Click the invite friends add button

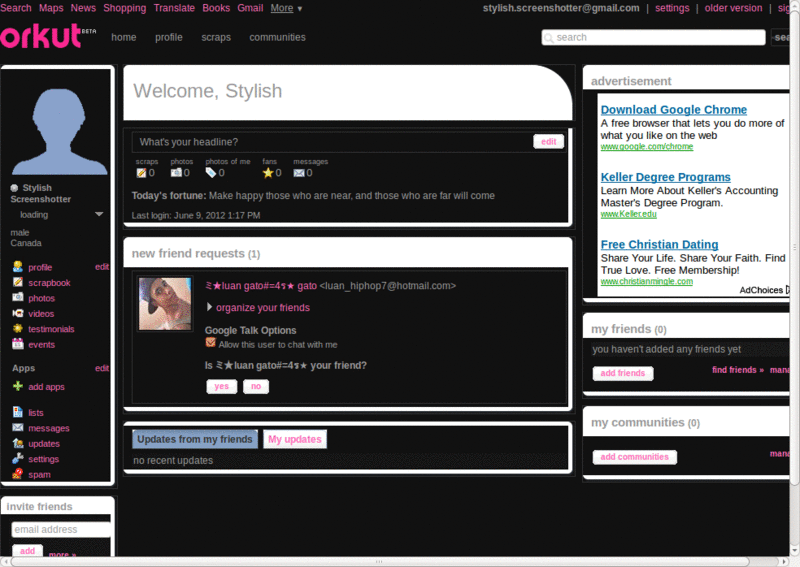[x=28, y=551]
